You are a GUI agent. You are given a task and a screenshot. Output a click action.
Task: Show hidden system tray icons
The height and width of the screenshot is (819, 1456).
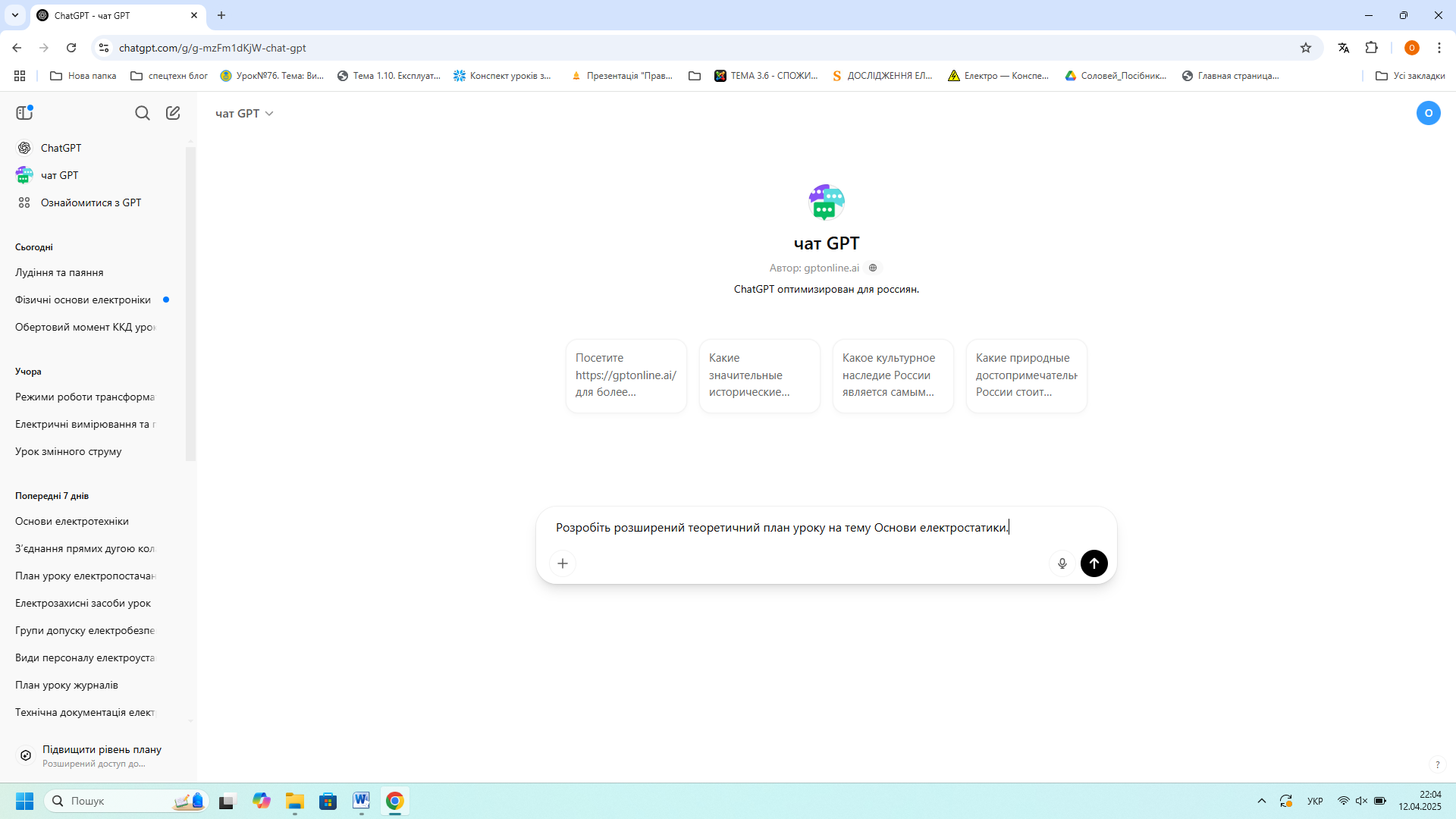tap(1262, 801)
